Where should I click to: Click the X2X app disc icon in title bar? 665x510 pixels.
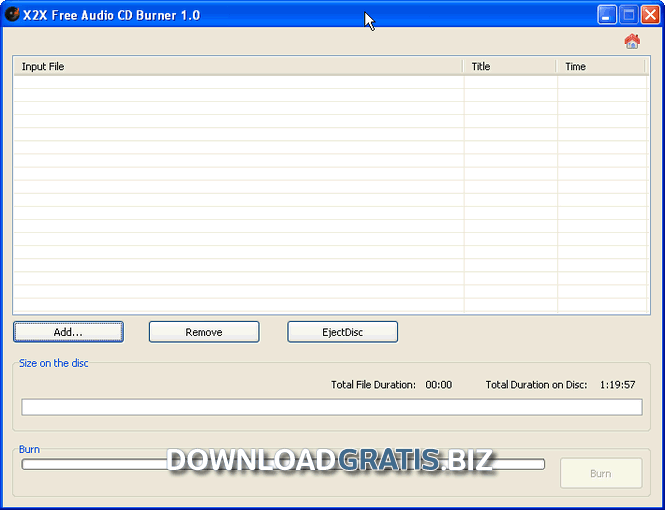(12, 15)
